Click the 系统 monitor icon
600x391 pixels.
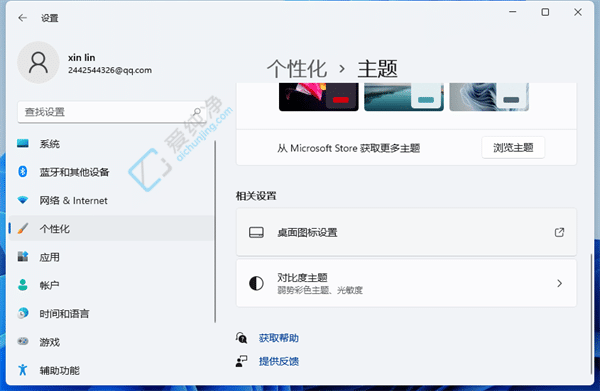(23, 143)
